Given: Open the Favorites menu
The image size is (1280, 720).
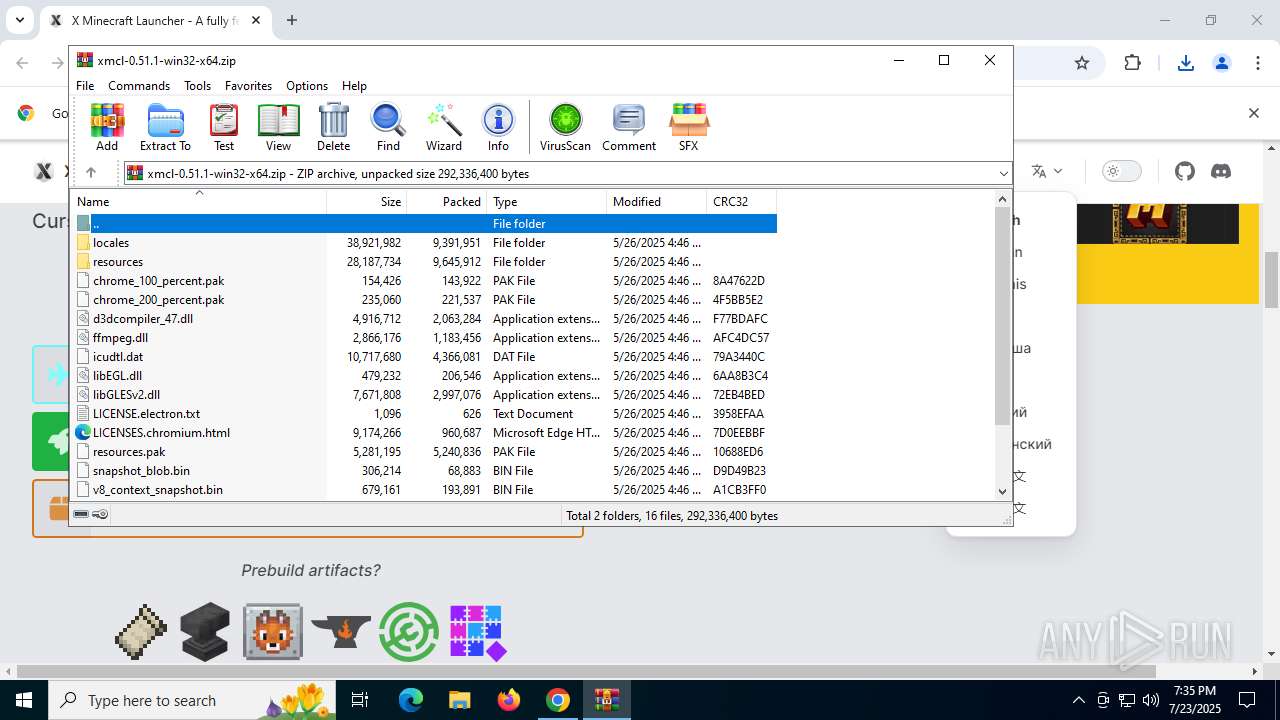Looking at the screenshot, I should [x=248, y=86].
